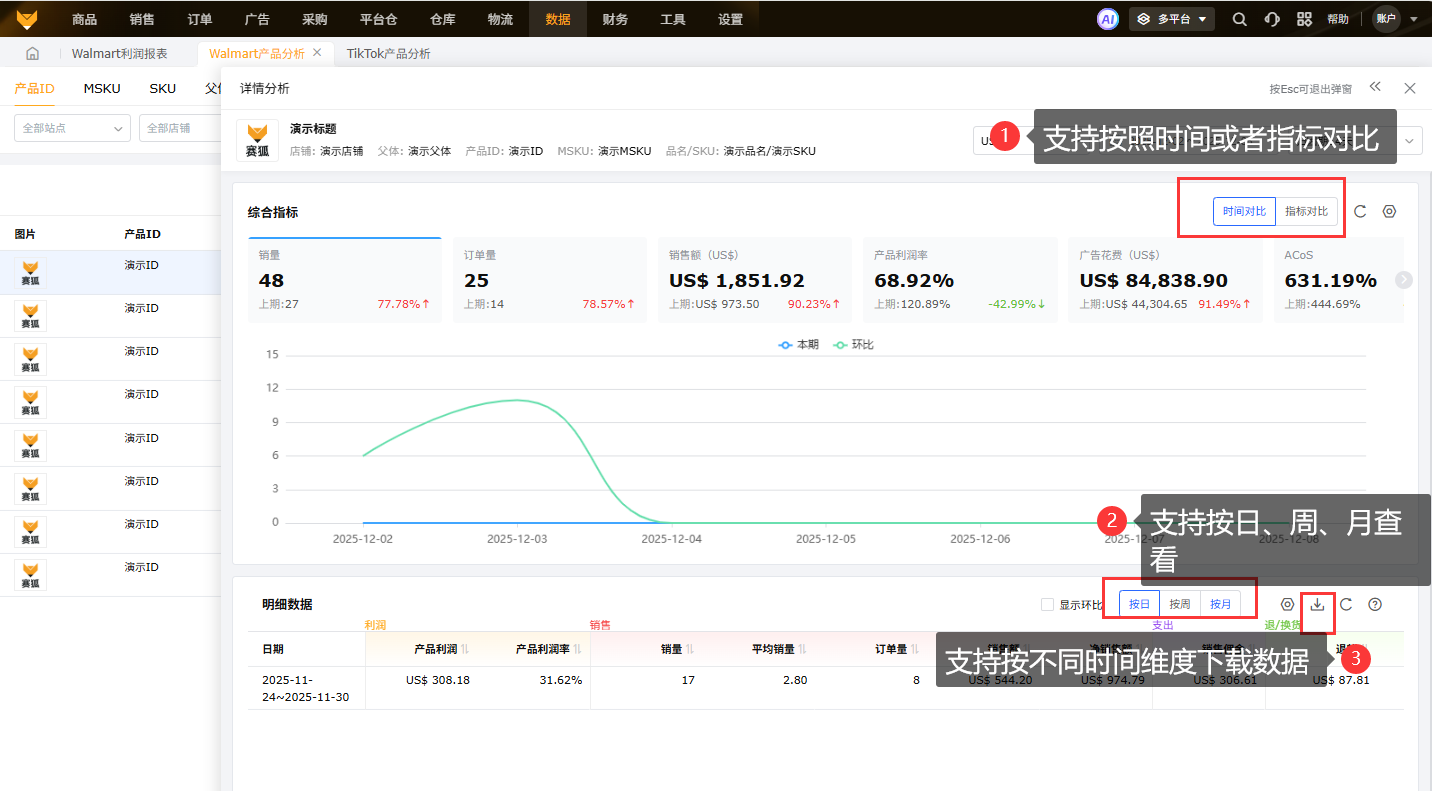Viewport: 1432px width, 791px height.
Task: Refresh the 综合指标 panel
Action: (1360, 211)
